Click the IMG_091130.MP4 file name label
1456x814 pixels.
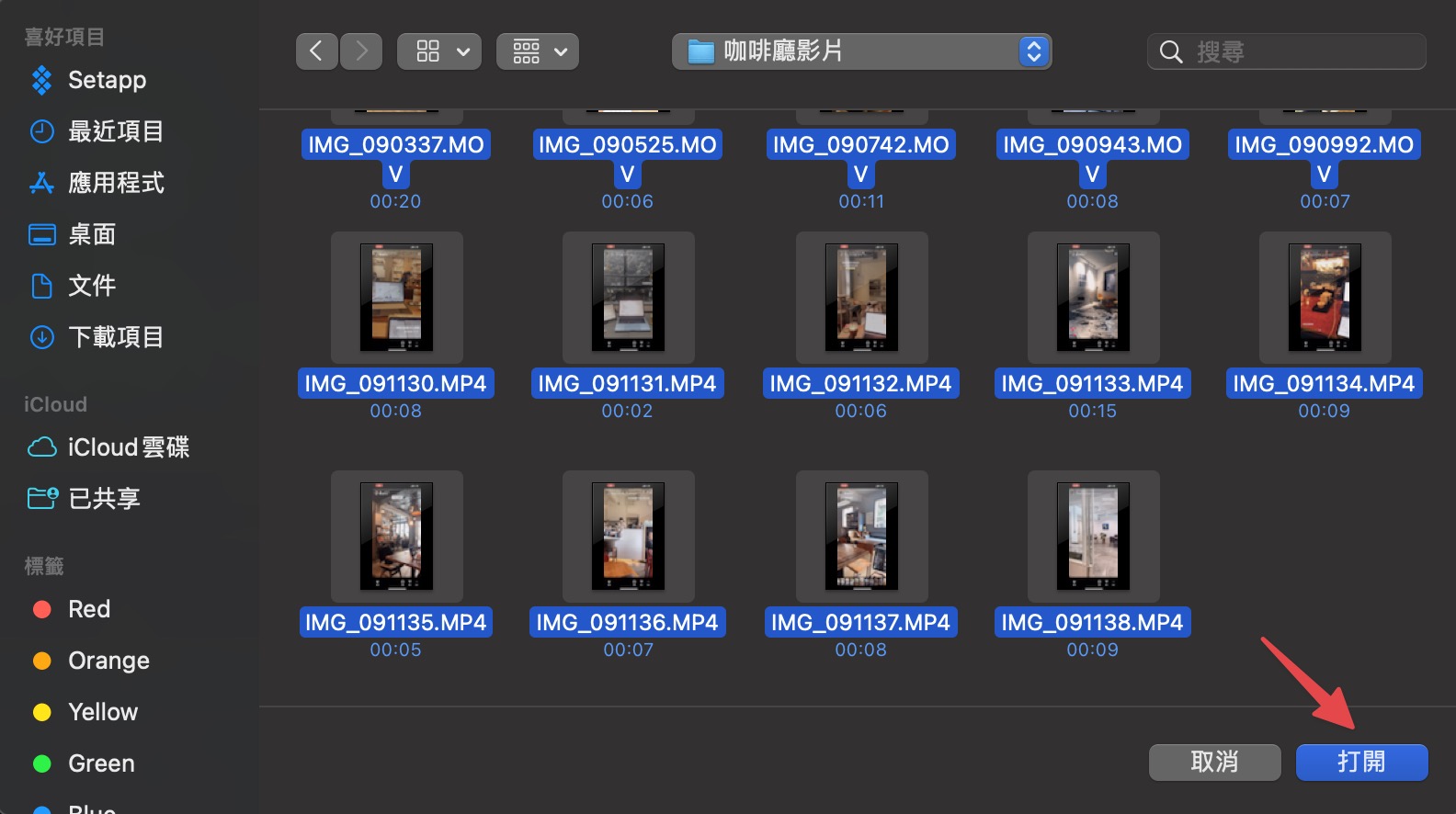(x=396, y=383)
